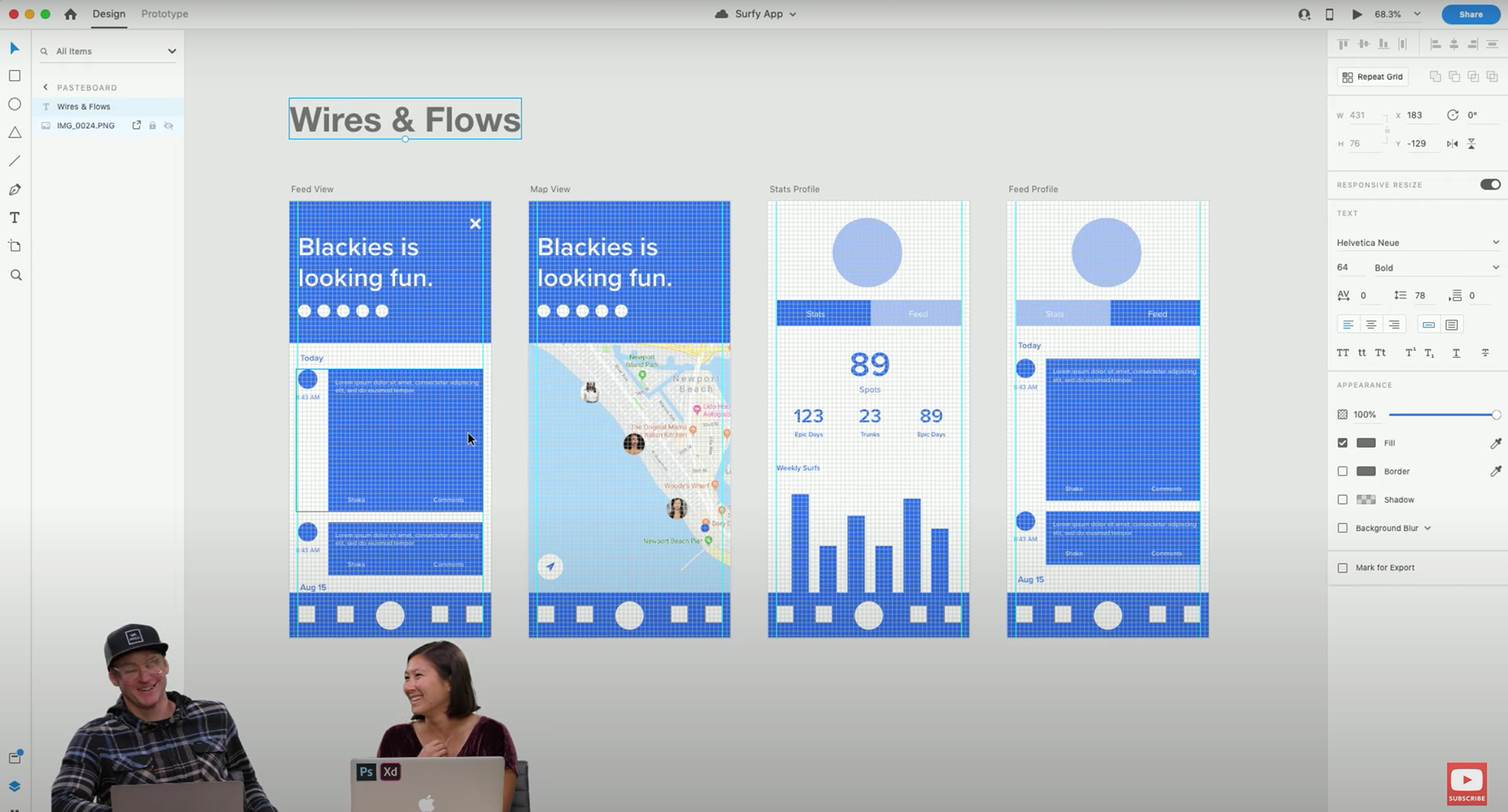Set text to fixed size area text

1451,324
